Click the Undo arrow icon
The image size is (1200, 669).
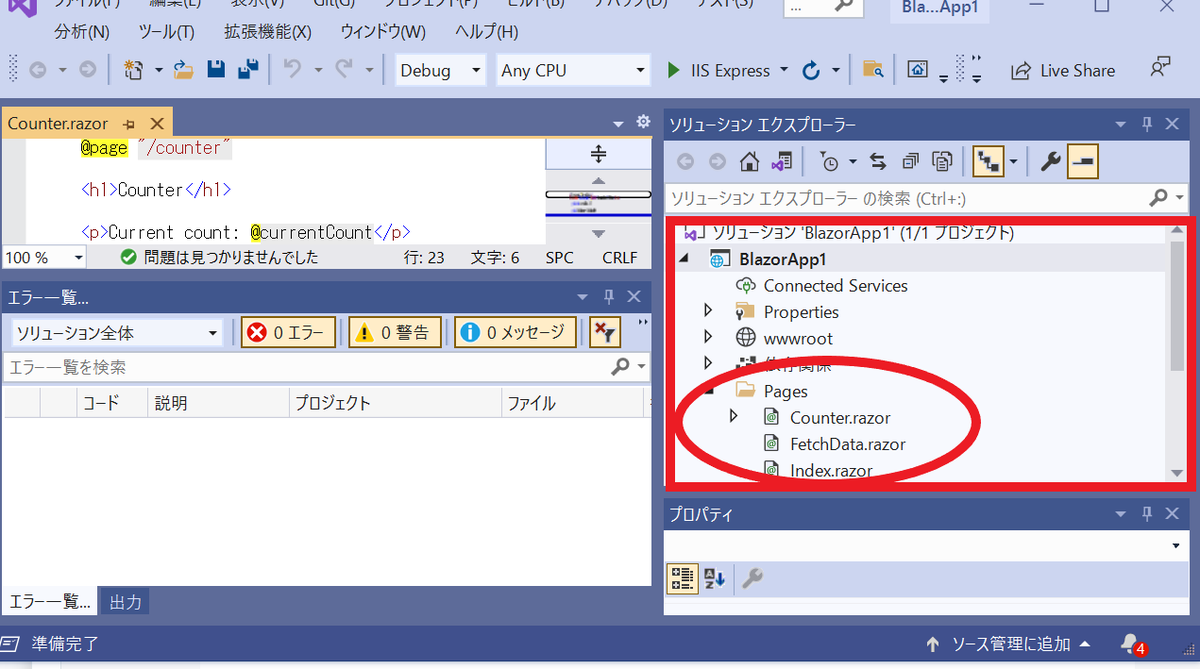pyautogui.click(x=292, y=70)
